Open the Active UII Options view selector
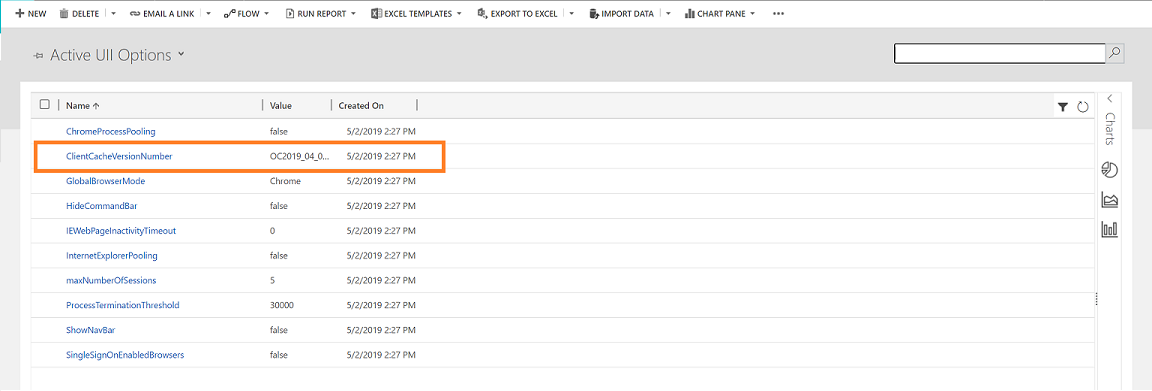The image size is (1152, 391). [181, 55]
